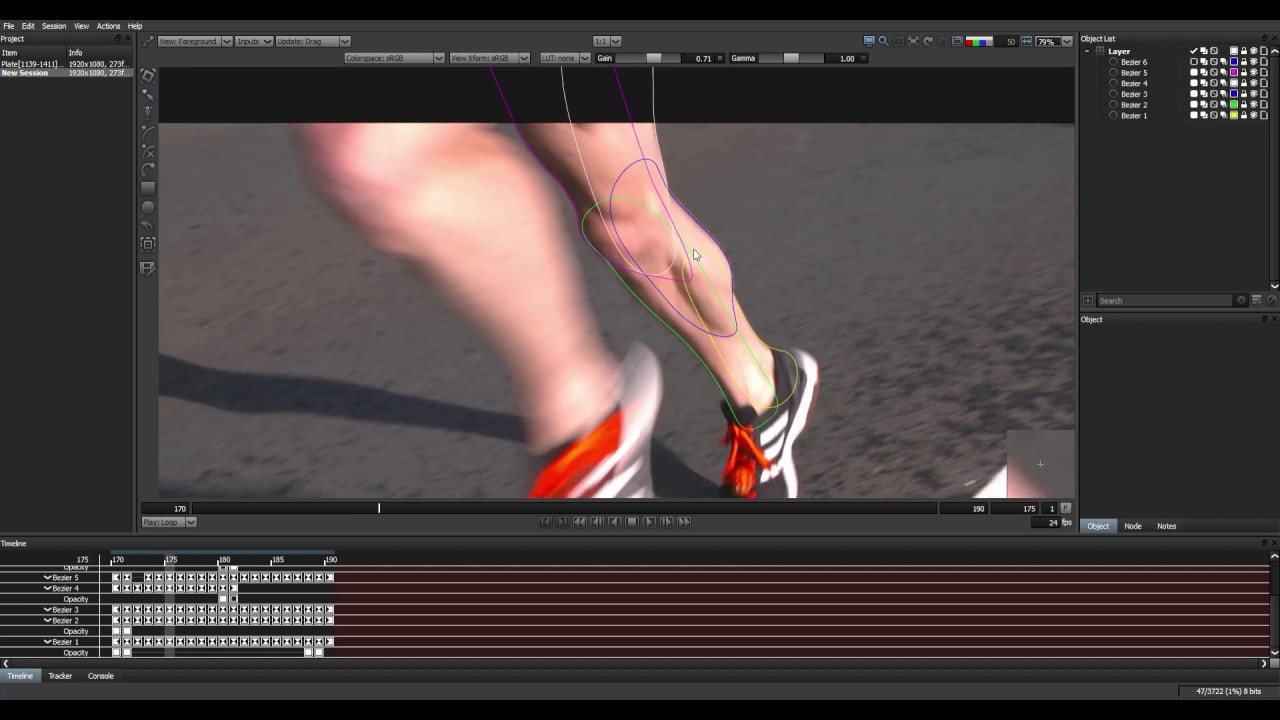The image size is (1280, 720).
Task: Open the Actions menu
Action: 108,26
